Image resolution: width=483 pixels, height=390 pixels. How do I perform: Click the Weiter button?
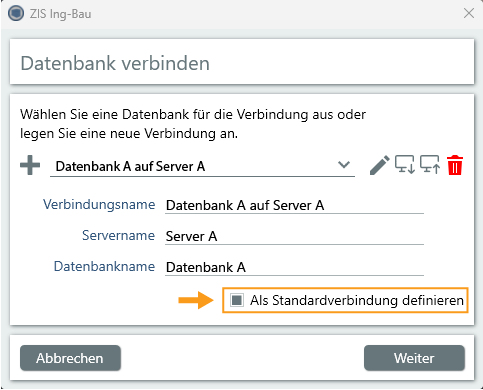[x=414, y=358]
